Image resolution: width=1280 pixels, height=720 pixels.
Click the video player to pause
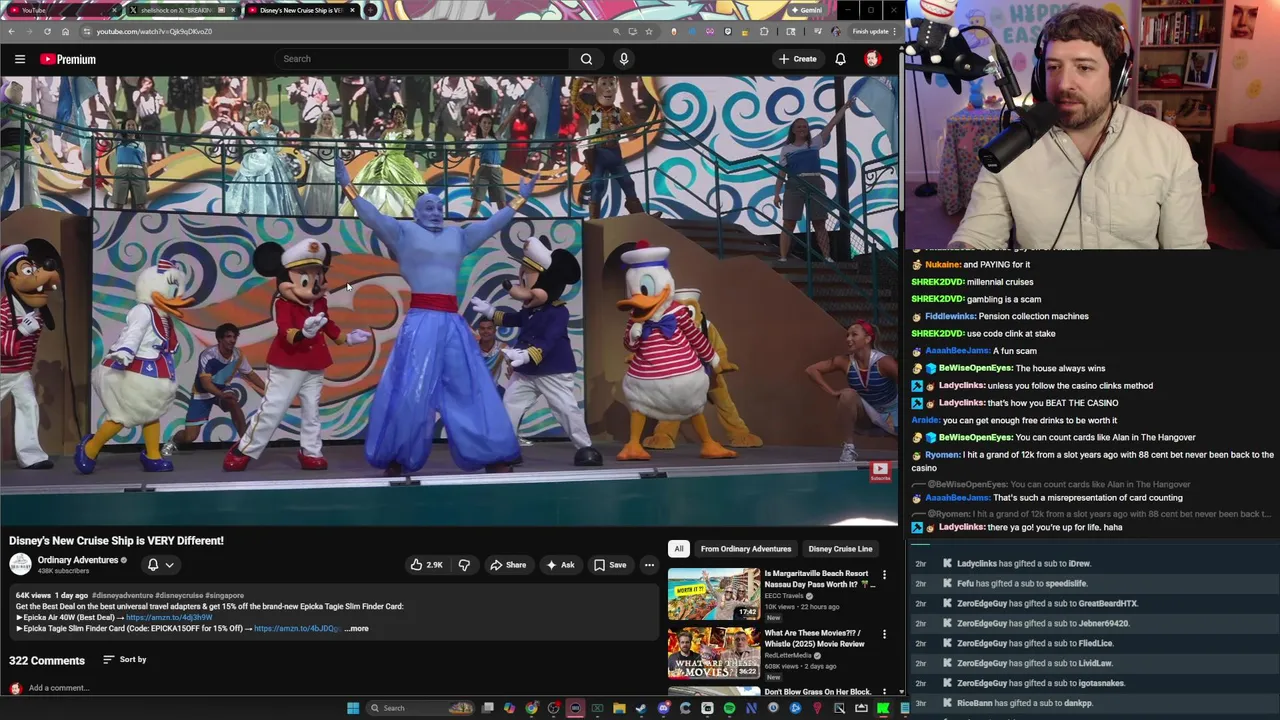coord(448,300)
